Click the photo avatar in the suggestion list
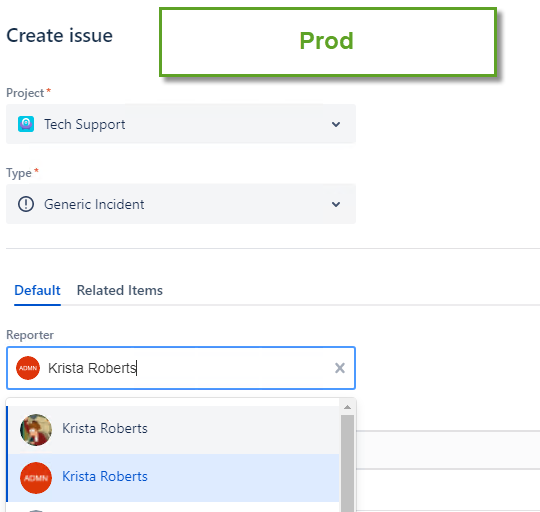Image resolution: width=540 pixels, height=512 pixels. coord(36,430)
